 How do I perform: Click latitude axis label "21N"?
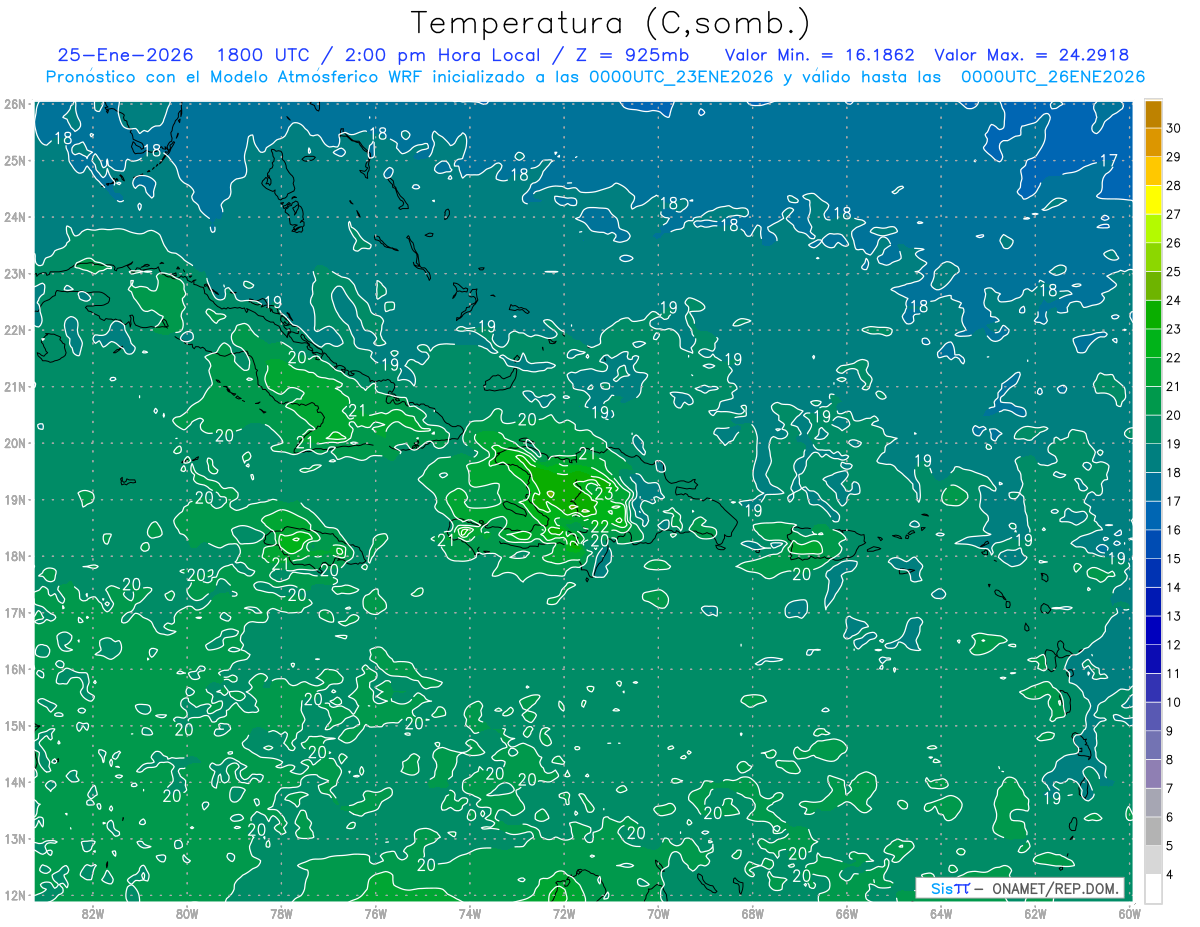pyautogui.click(x=14, y=386)
